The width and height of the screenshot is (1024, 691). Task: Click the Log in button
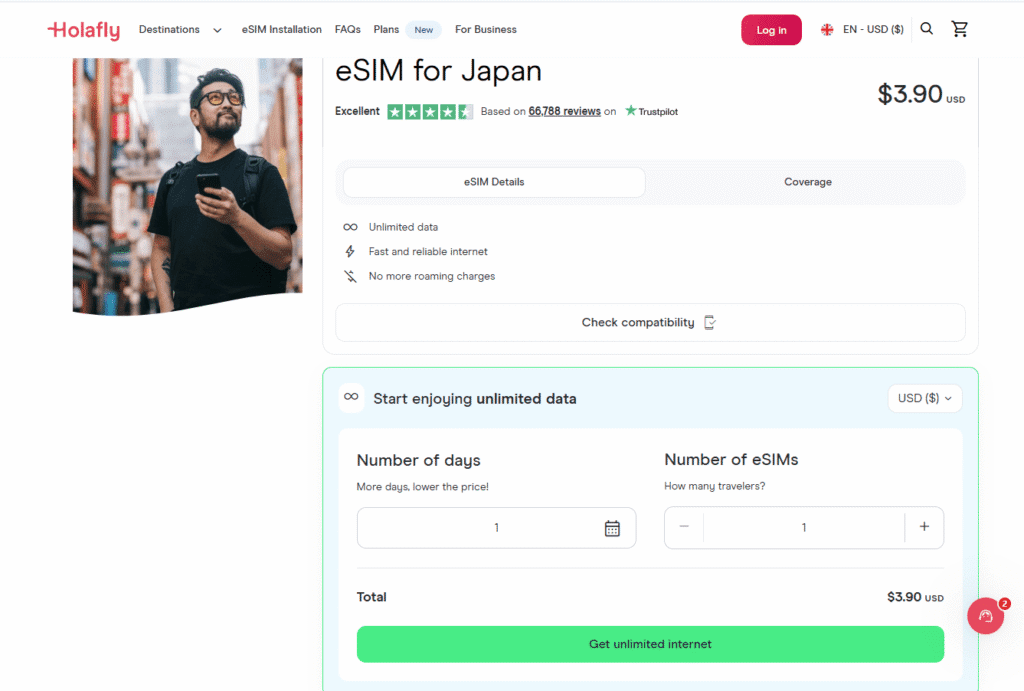coord(771,29)
